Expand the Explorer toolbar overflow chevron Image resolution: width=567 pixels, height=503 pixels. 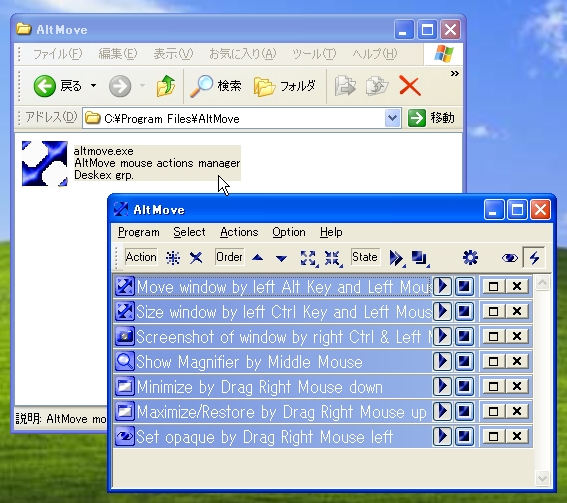[x=455, y=74]
